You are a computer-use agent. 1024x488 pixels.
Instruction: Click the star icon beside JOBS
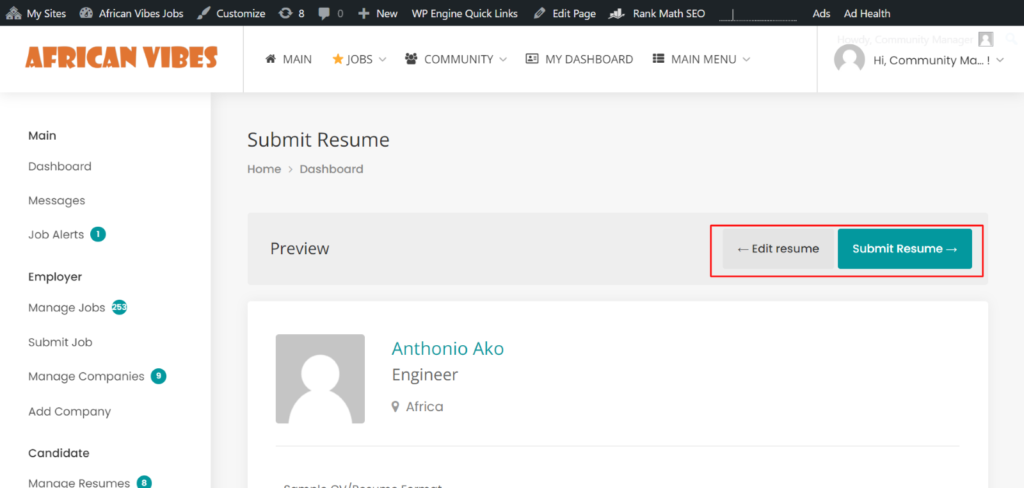pyautogui.click(x=338, y=59)
